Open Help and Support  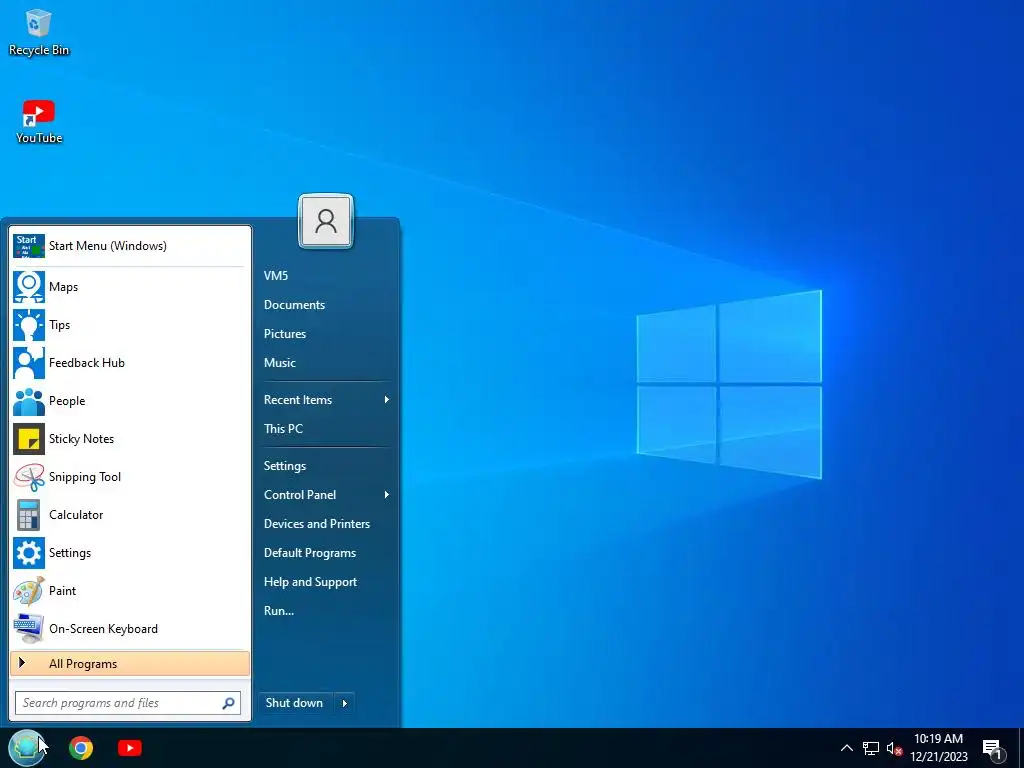click(310, 582)
